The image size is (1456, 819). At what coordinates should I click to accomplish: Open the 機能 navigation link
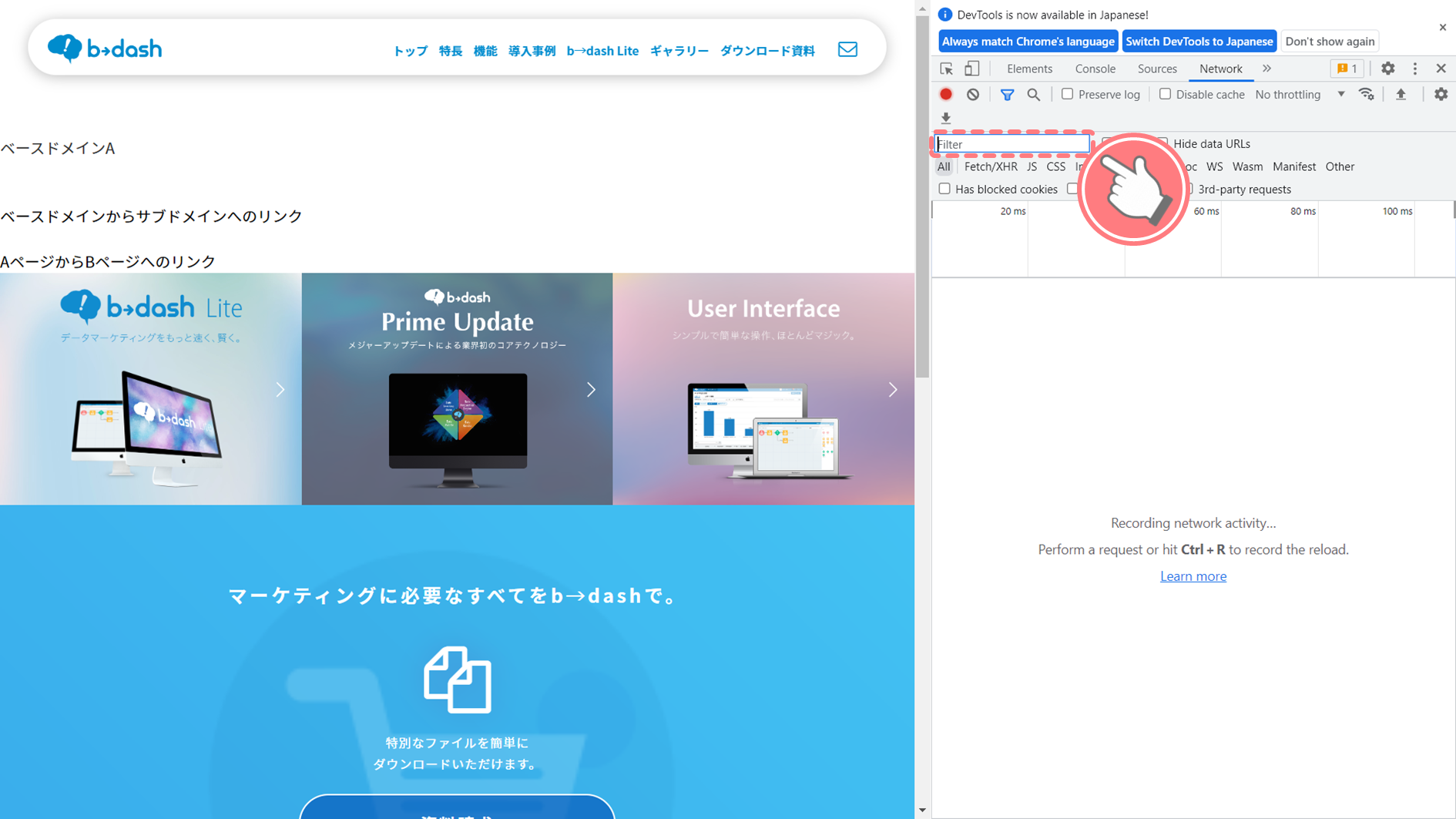tap(485, 51)
